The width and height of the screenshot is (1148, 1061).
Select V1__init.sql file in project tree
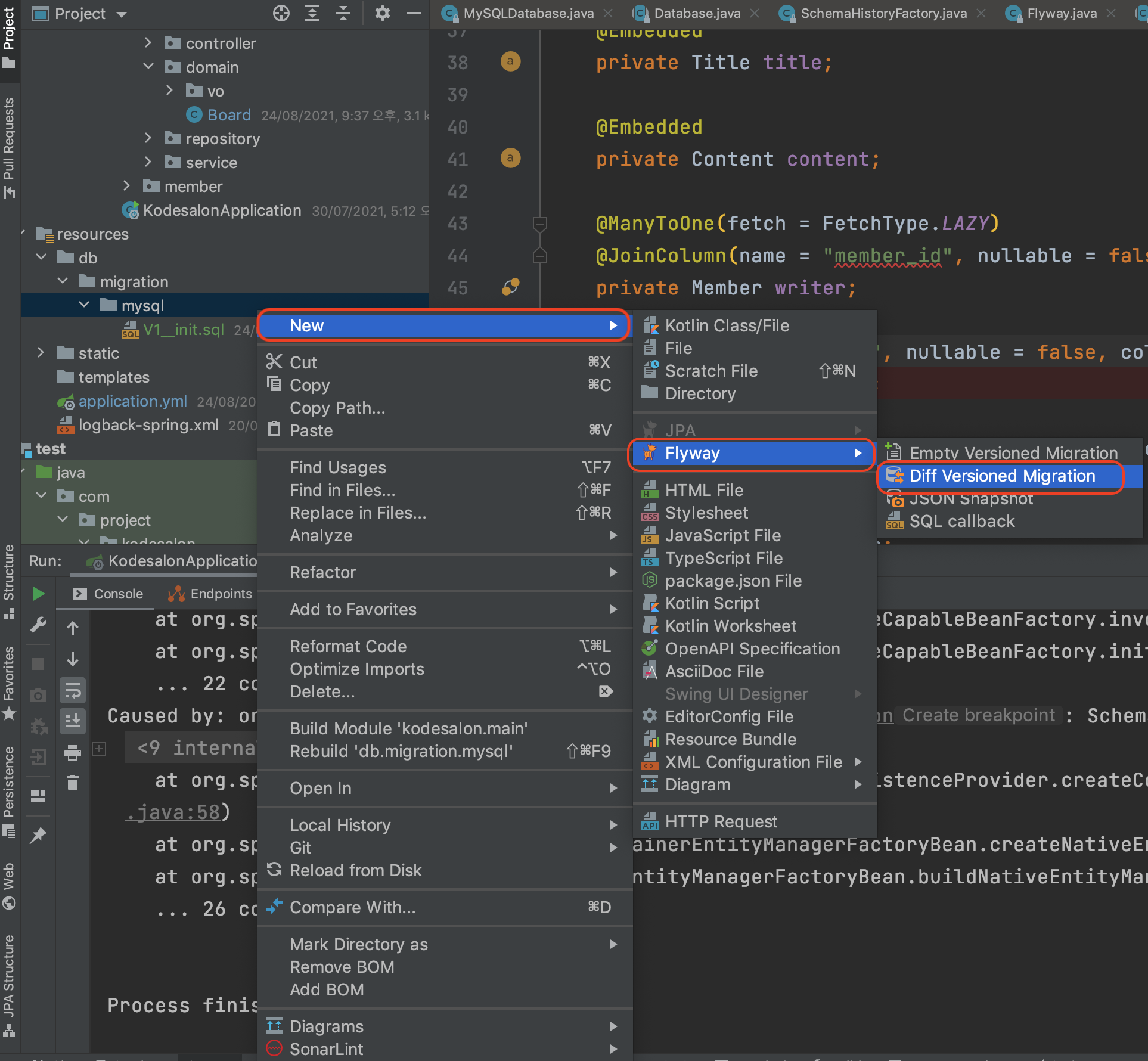[184, 330]
